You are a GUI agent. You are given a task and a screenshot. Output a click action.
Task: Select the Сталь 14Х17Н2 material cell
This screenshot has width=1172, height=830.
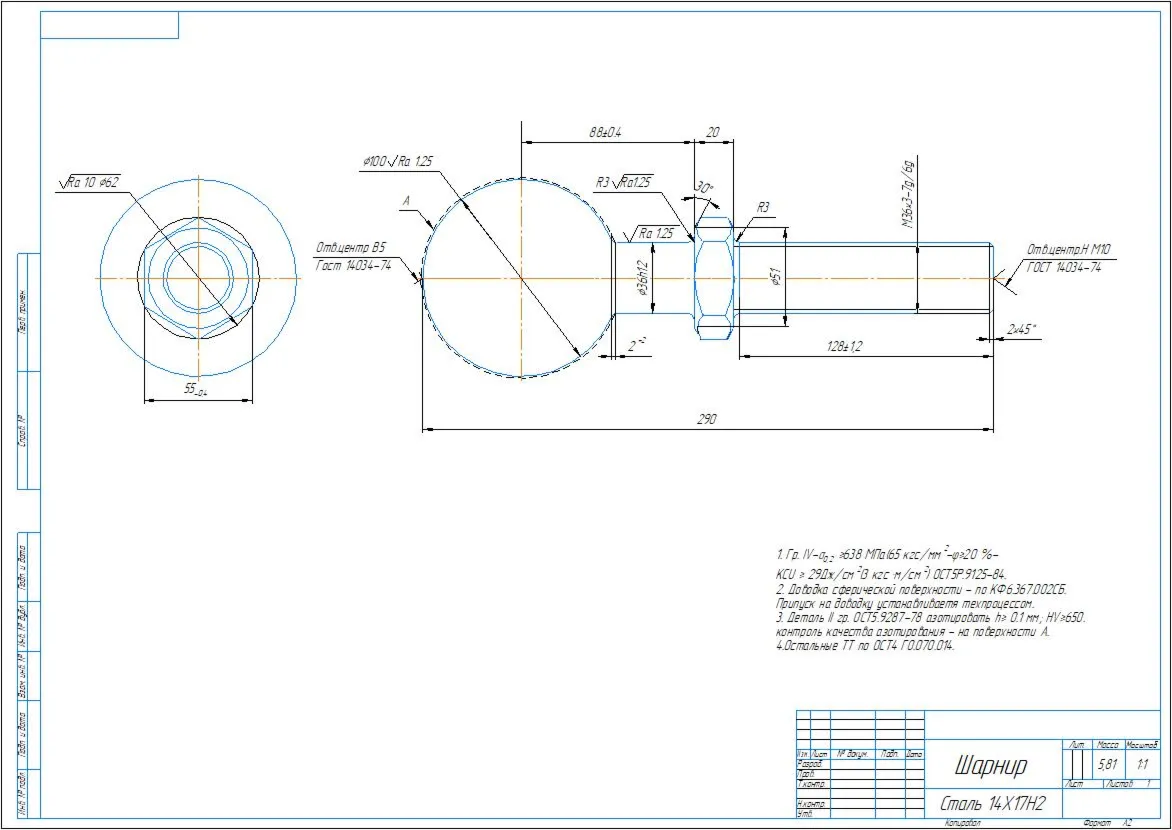[993, 804]
